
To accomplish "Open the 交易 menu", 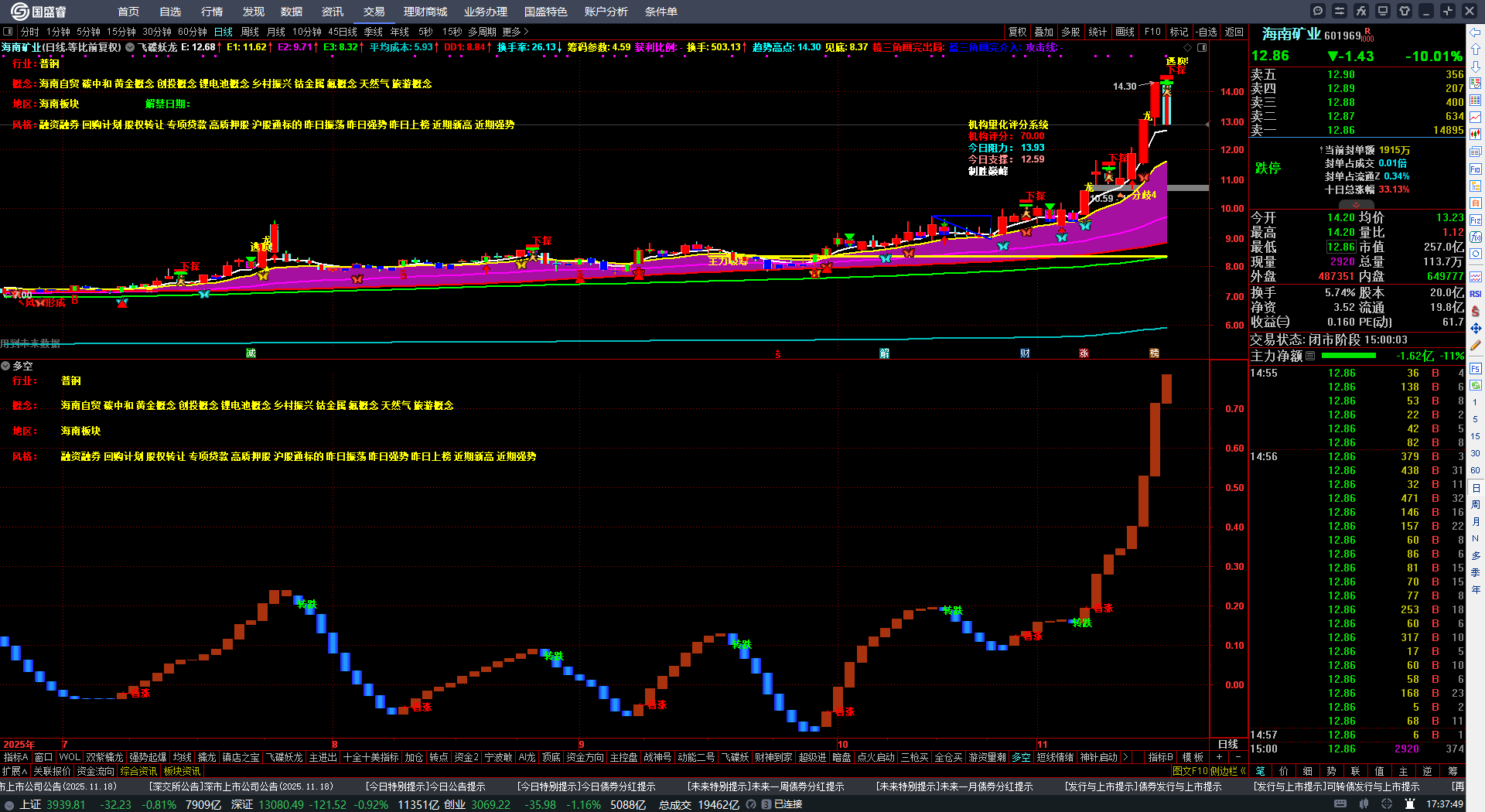I will [374, 12].
